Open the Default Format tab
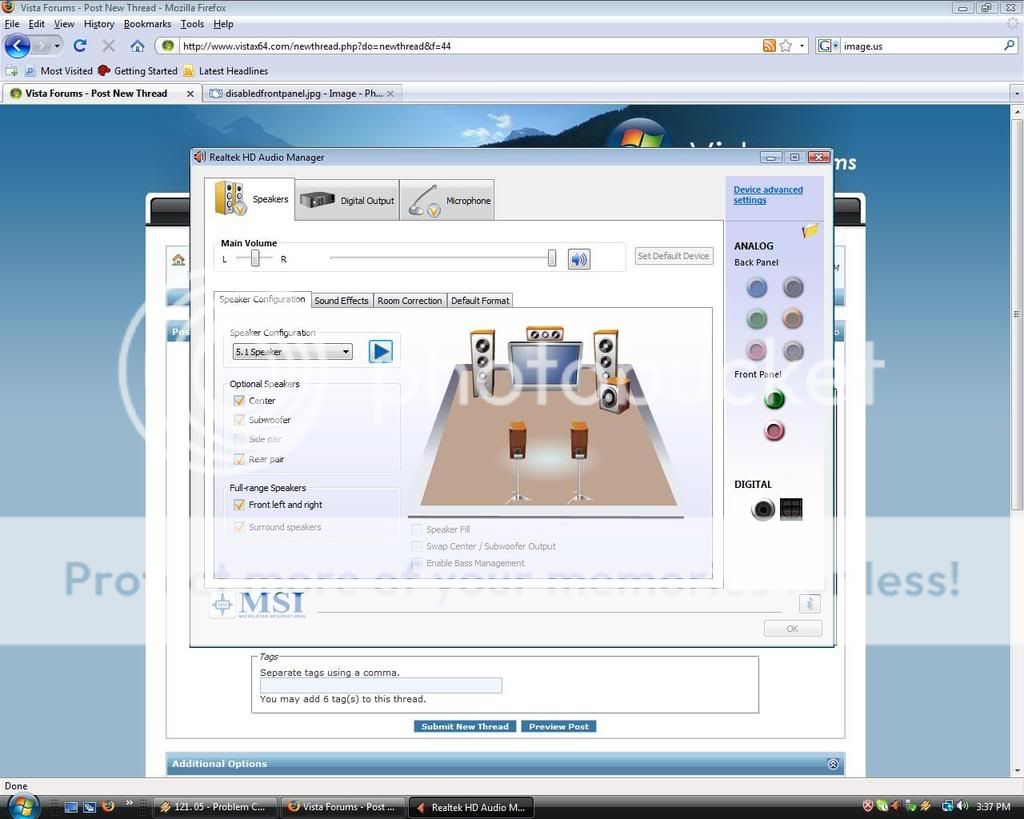The height and width of the screenshot is (819, 1024). click(x=480, y=300)
